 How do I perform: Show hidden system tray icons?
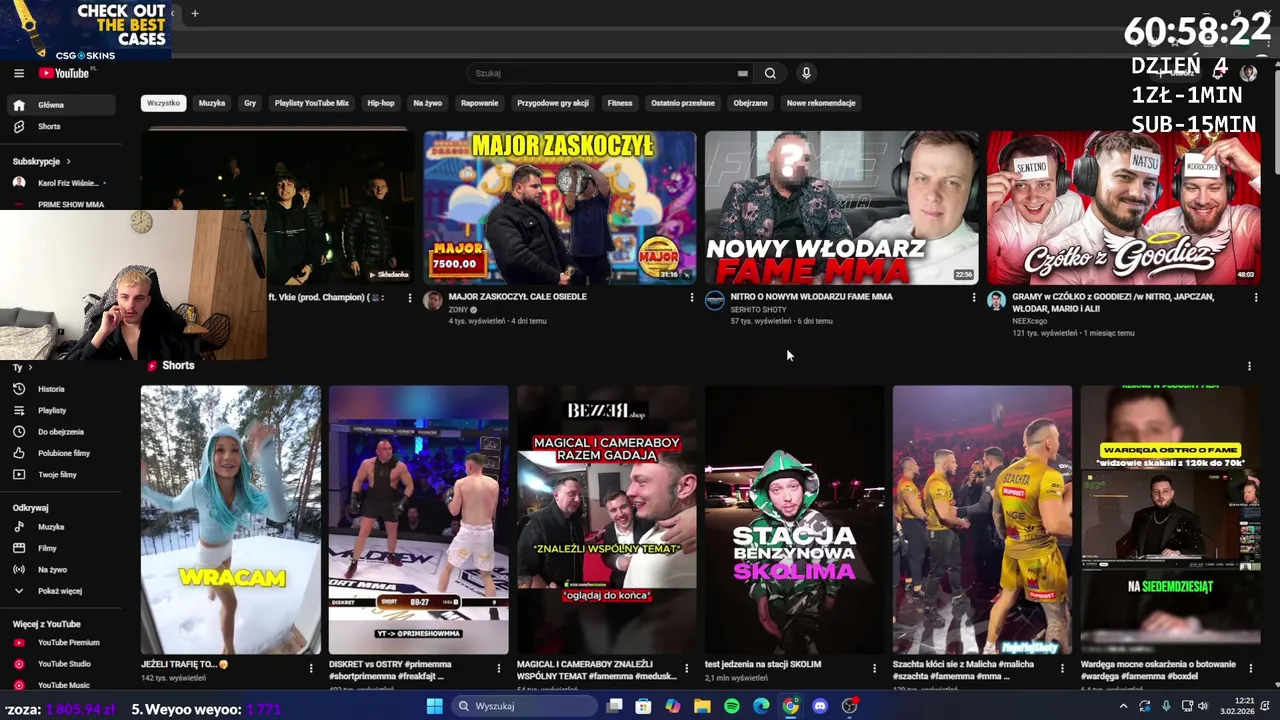coord(1123,706)
